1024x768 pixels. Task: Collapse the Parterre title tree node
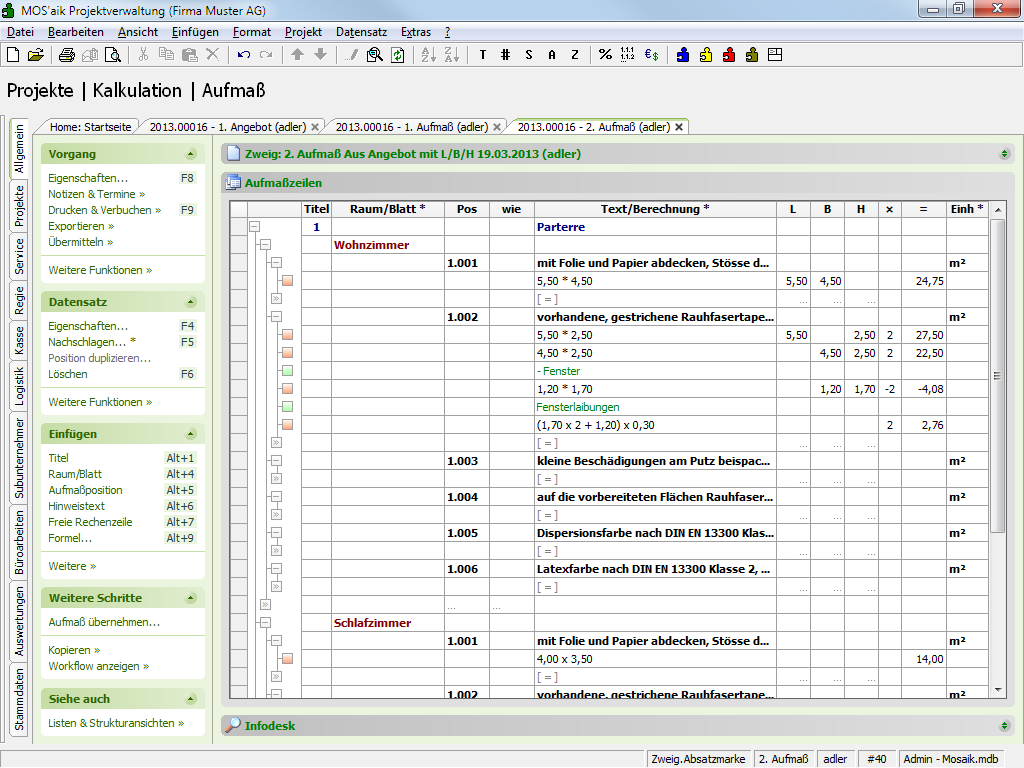(255, 227)
